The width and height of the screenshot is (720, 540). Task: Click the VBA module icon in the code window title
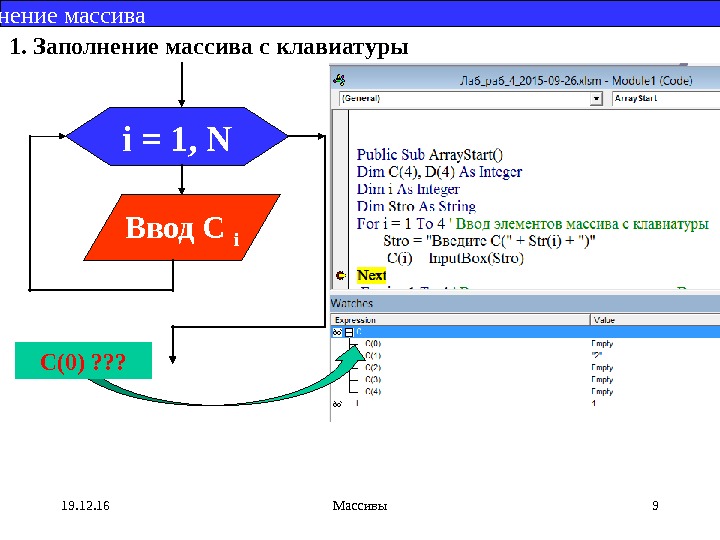[x=339, y=80]
